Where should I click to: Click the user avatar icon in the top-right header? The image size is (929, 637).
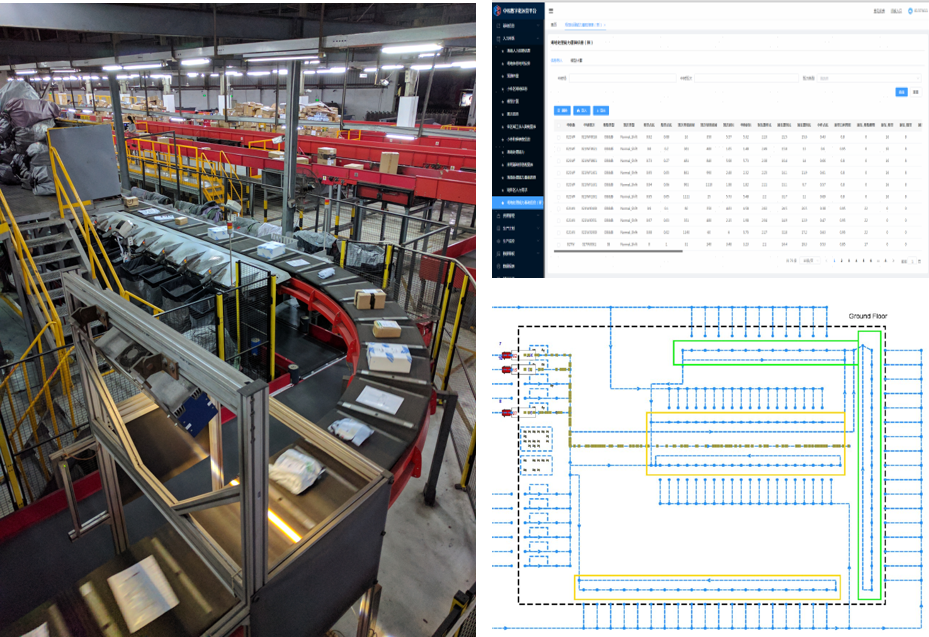tap(909, 11)
